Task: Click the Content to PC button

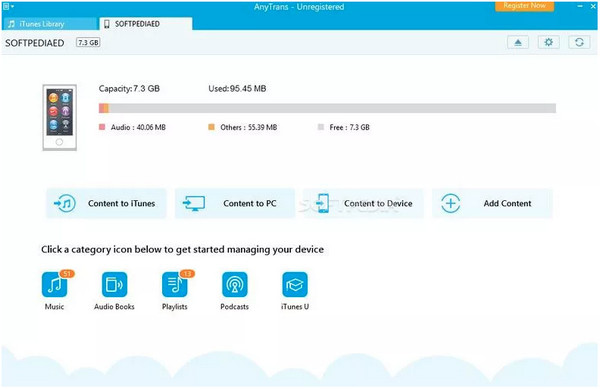Action: [235, 203]
